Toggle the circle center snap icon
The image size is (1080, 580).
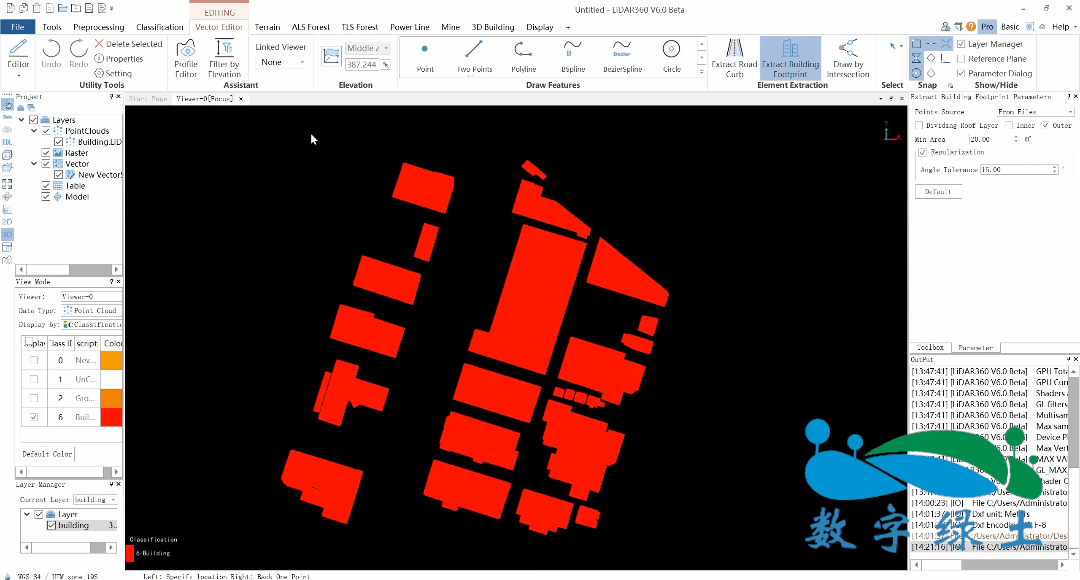tap(916, 73)
